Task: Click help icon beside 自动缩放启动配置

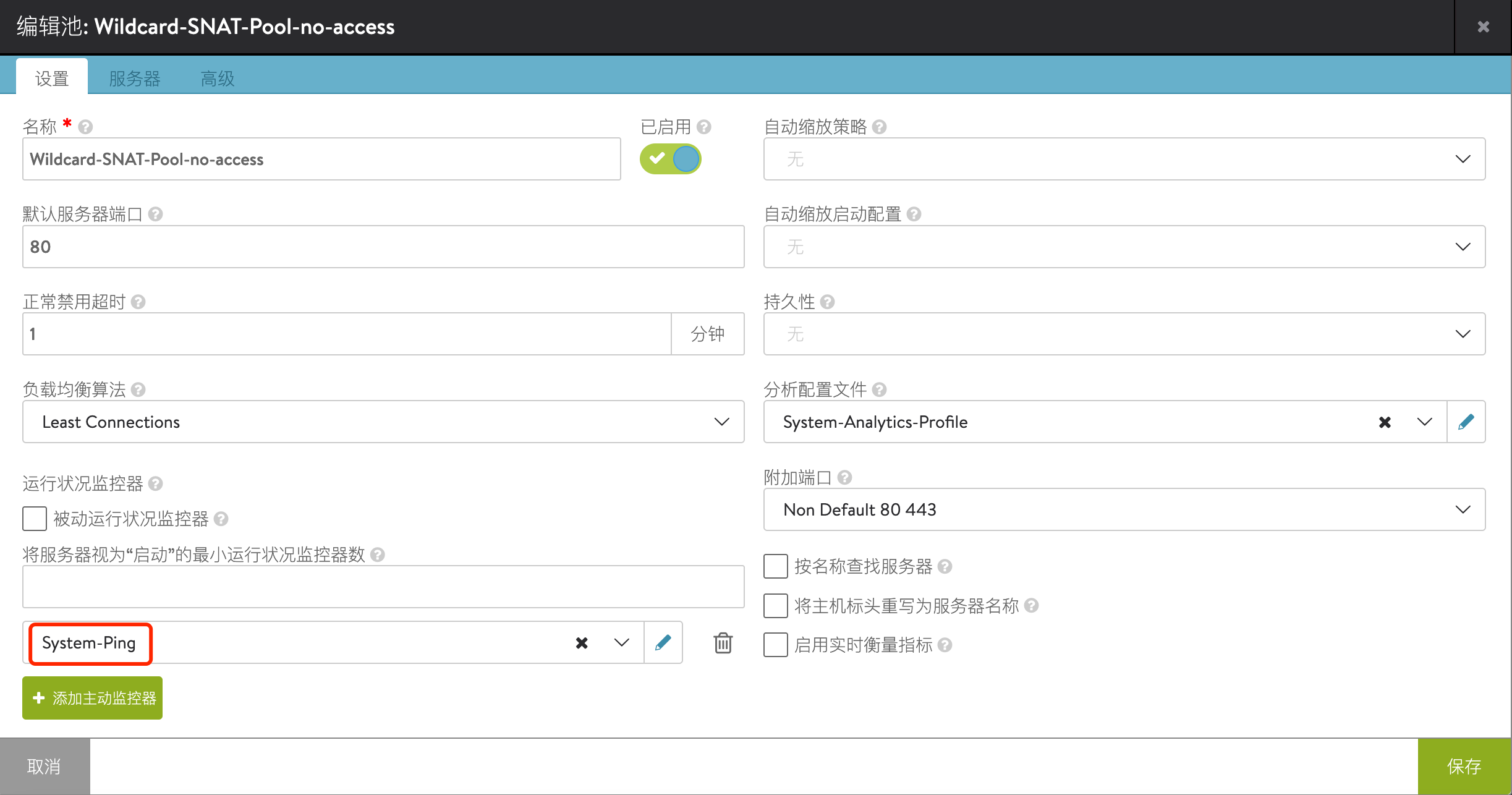Action: coord(914,214)
